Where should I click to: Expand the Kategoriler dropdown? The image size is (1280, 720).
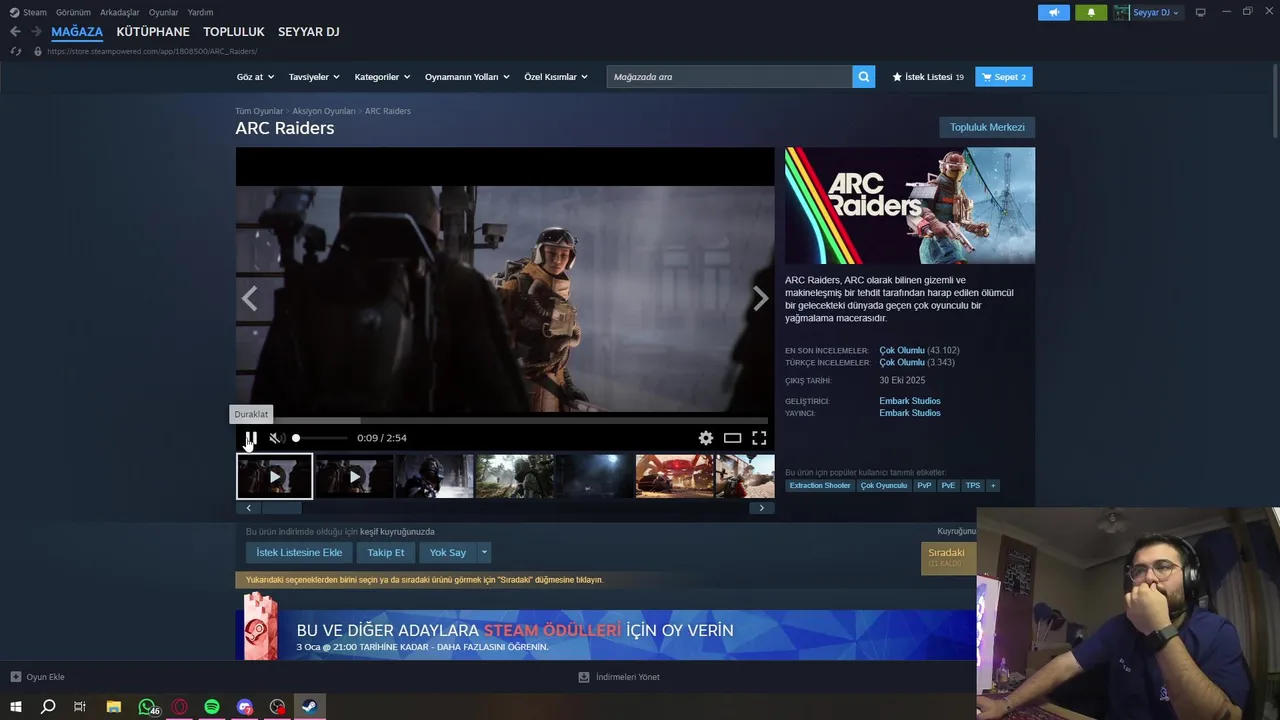tap(382, 77)
